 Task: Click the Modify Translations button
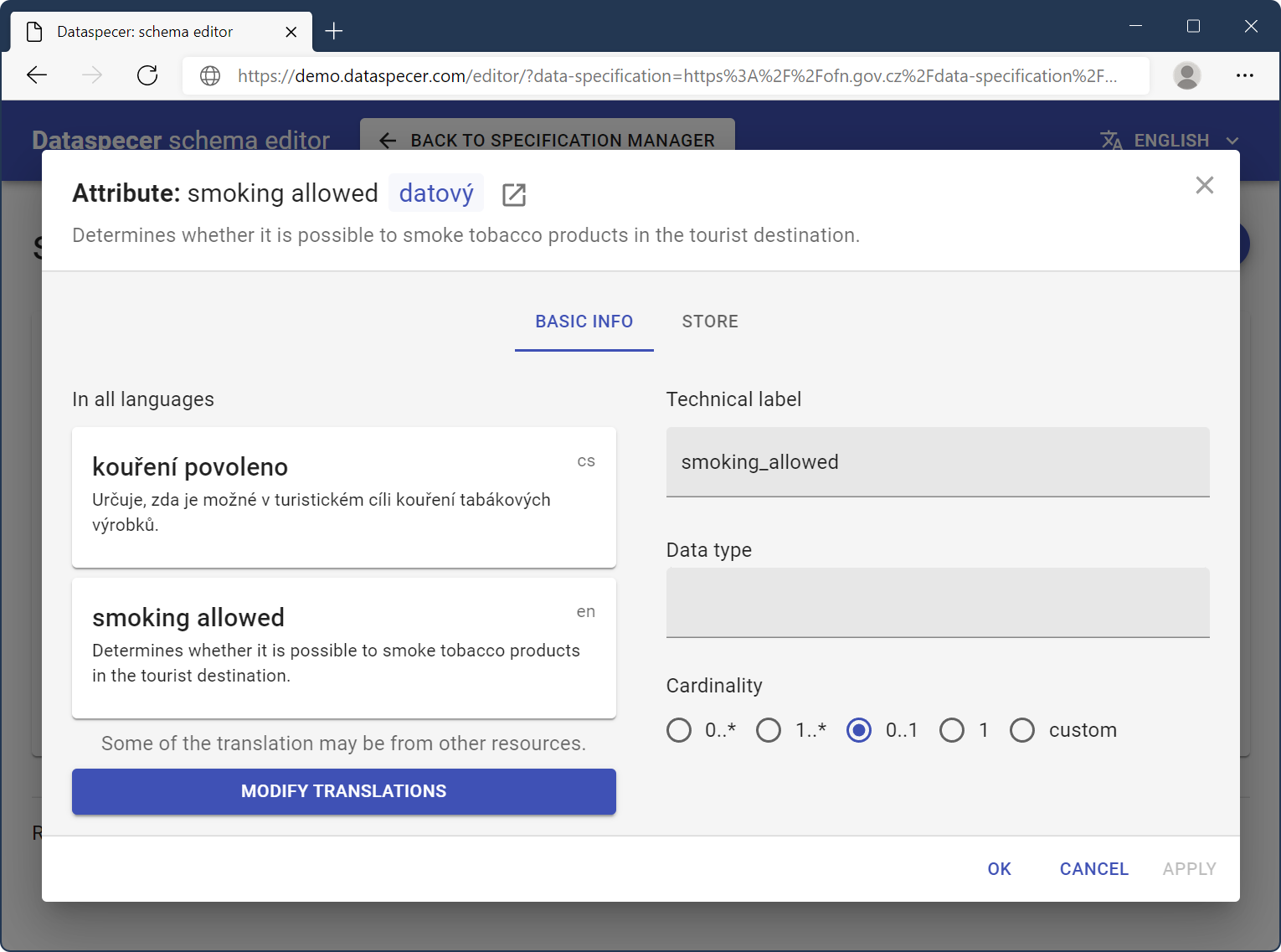343,791
